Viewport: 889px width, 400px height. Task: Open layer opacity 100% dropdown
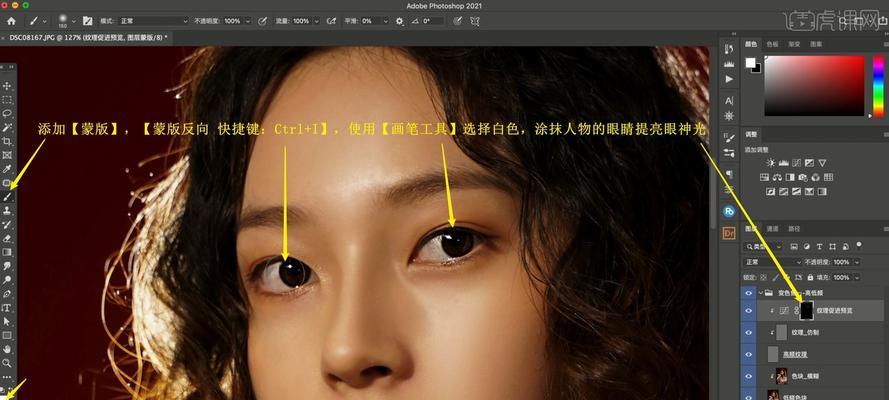point(857,262)
